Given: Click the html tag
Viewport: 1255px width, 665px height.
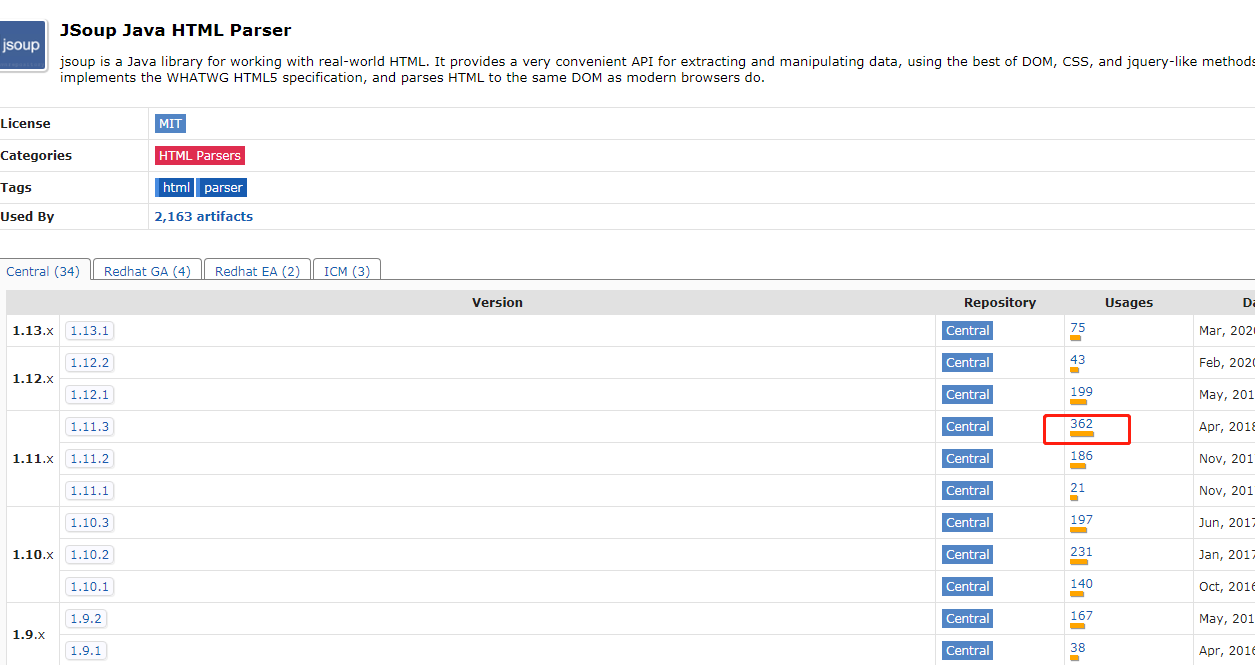Looking at the screenshot, I should 175,187.
